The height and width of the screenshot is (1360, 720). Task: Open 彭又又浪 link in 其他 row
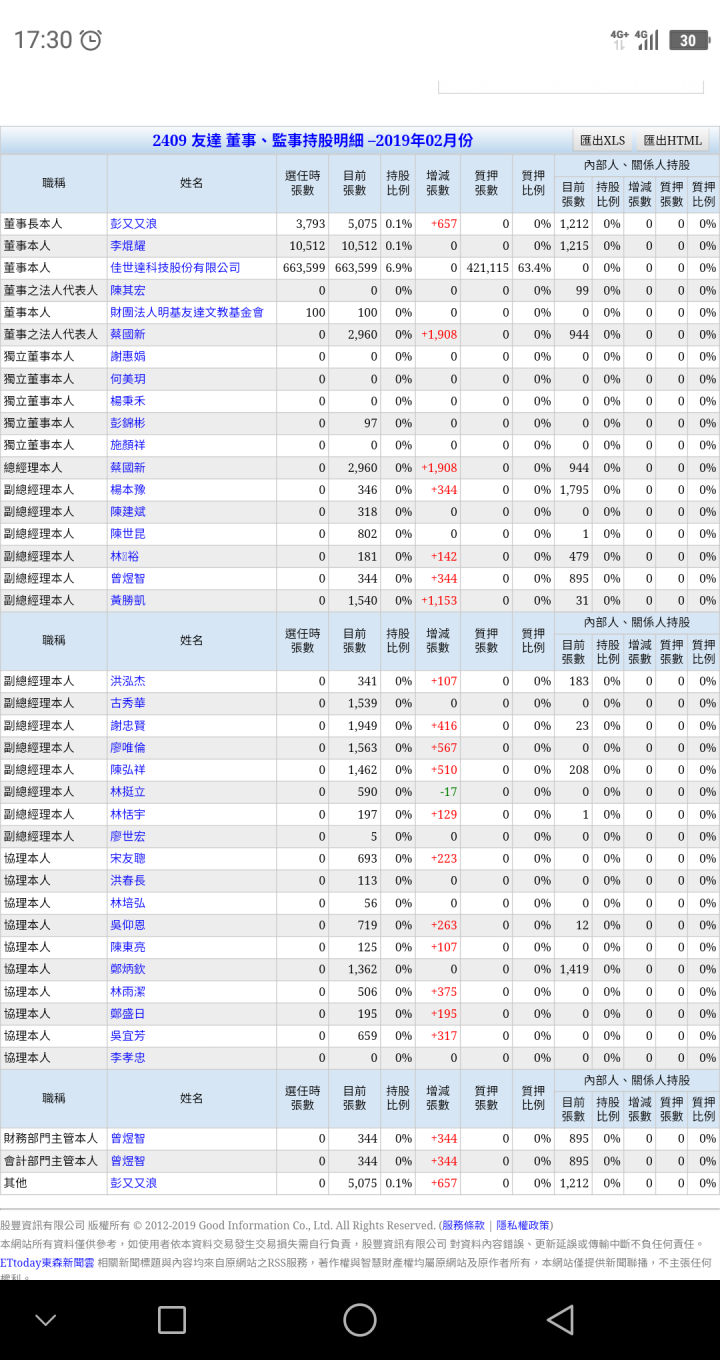133,1183
